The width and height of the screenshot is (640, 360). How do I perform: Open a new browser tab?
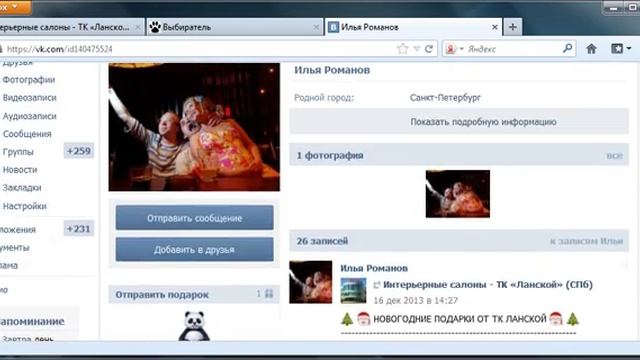tap(513, 27)
